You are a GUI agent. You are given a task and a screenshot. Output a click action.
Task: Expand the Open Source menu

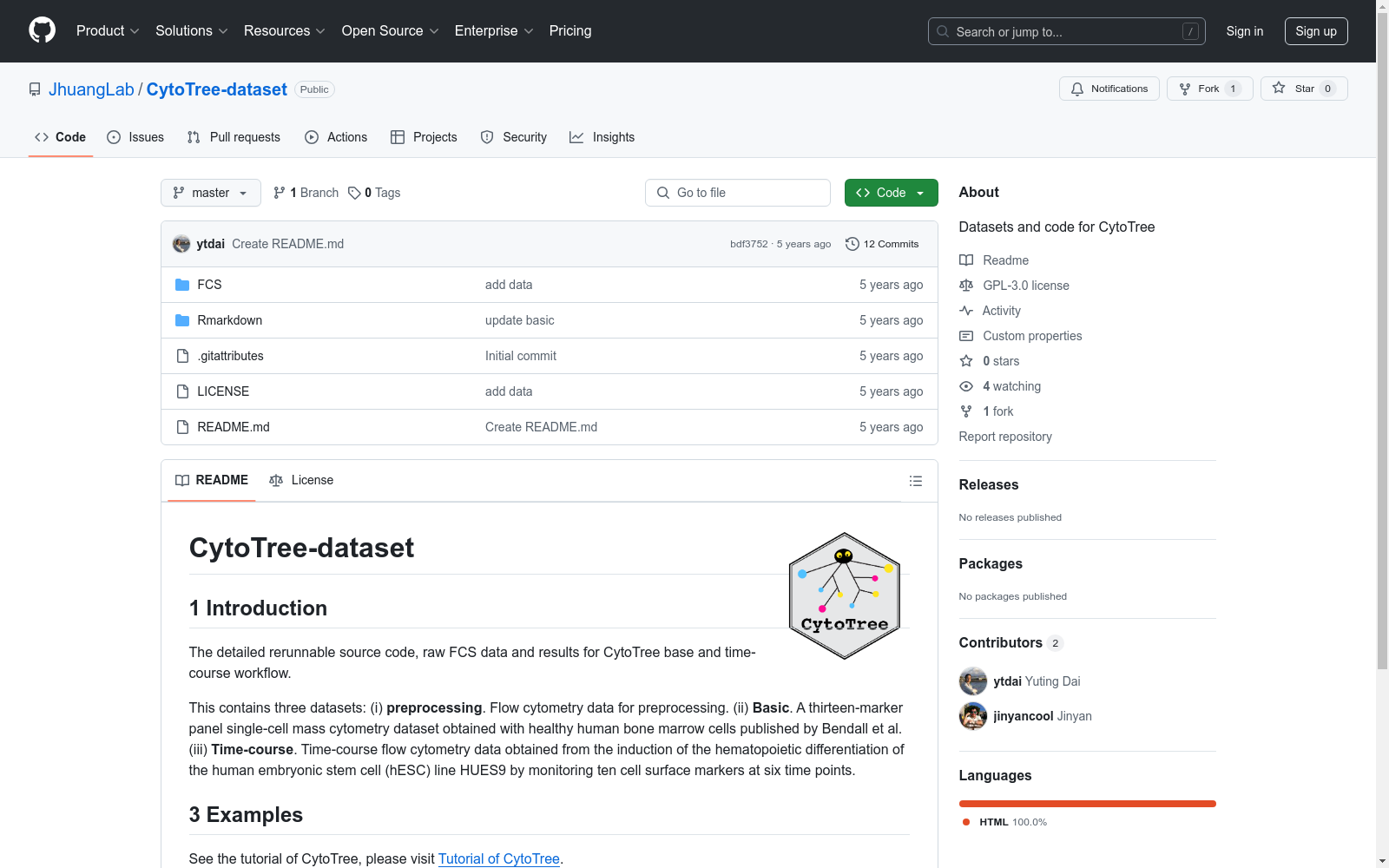click(x=391, y=31)
